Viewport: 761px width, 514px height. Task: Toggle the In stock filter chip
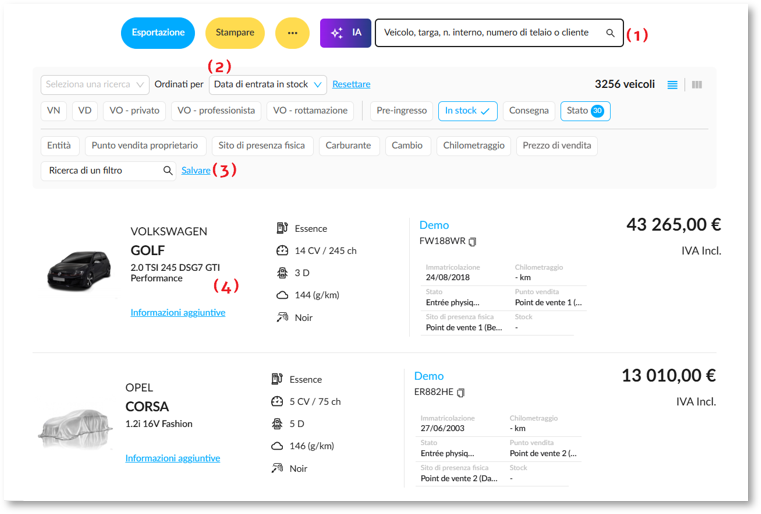click(467, 111)
